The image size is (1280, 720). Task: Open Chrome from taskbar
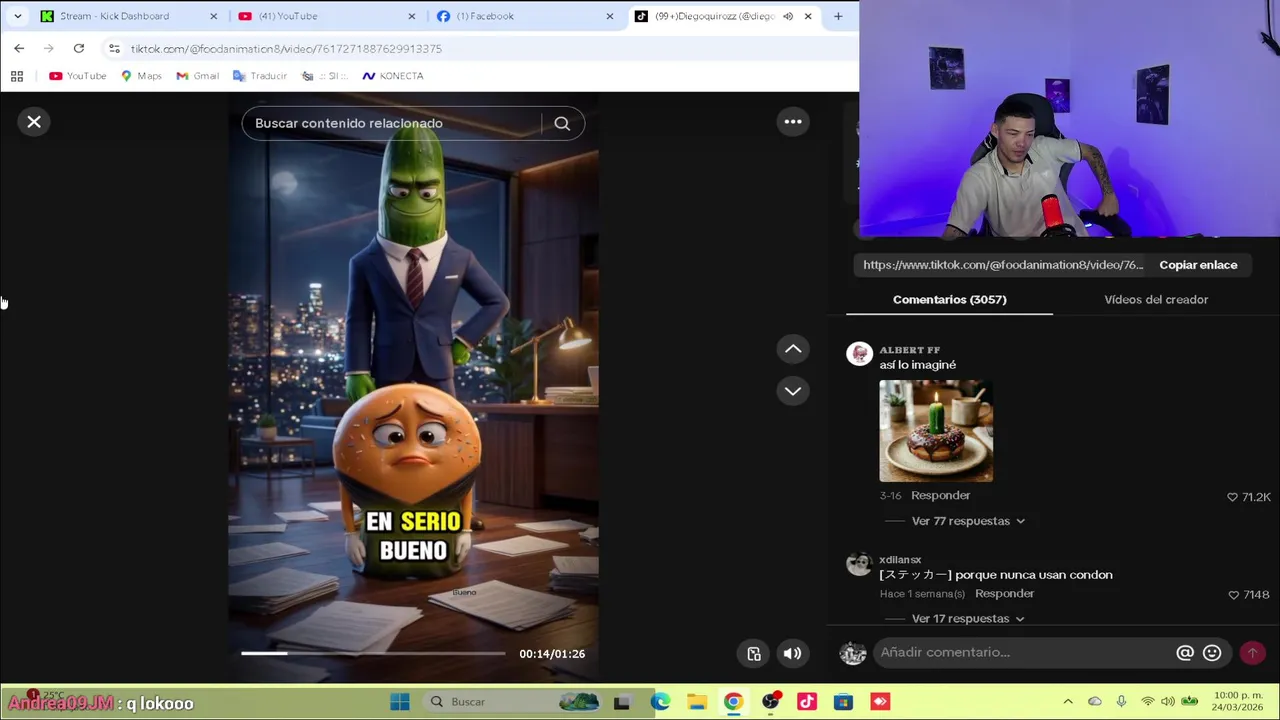tap(733, 702)
